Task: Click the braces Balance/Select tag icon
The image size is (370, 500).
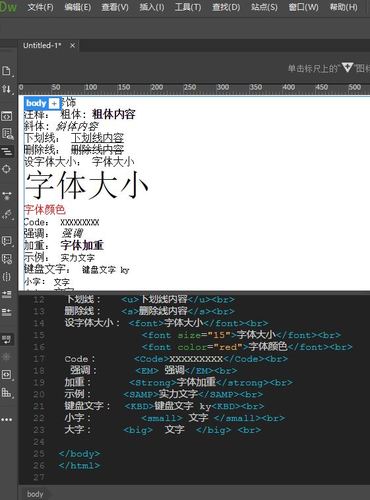Action: 6,277
